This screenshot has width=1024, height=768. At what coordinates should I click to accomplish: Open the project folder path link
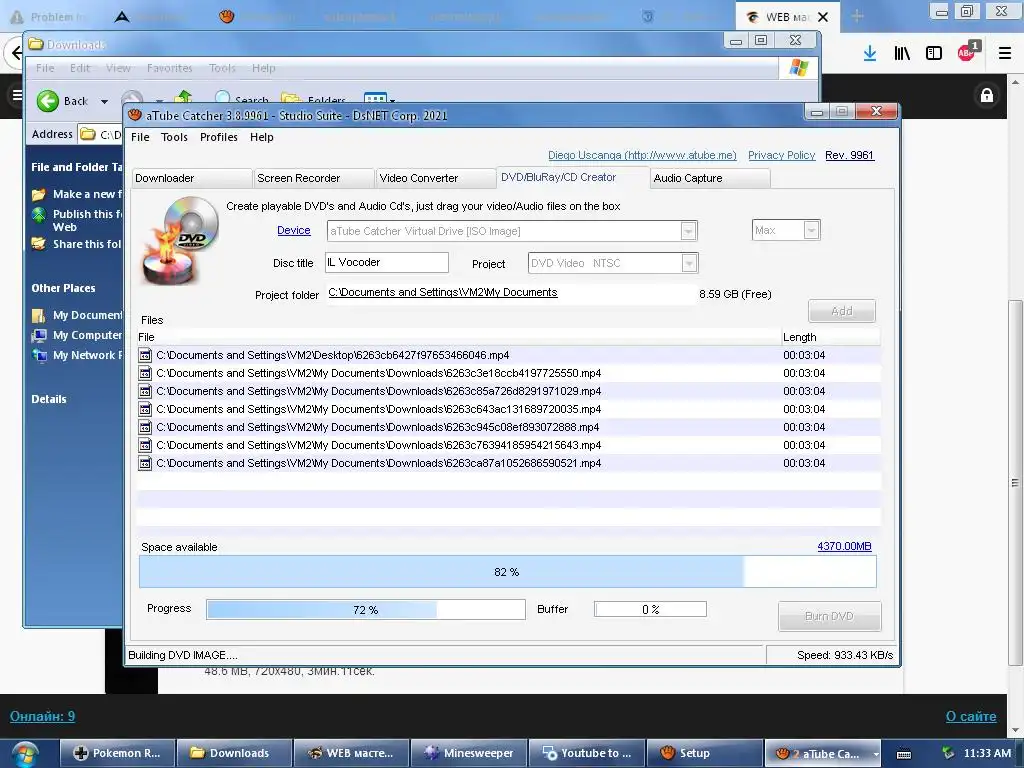click(x=443, y=292)
